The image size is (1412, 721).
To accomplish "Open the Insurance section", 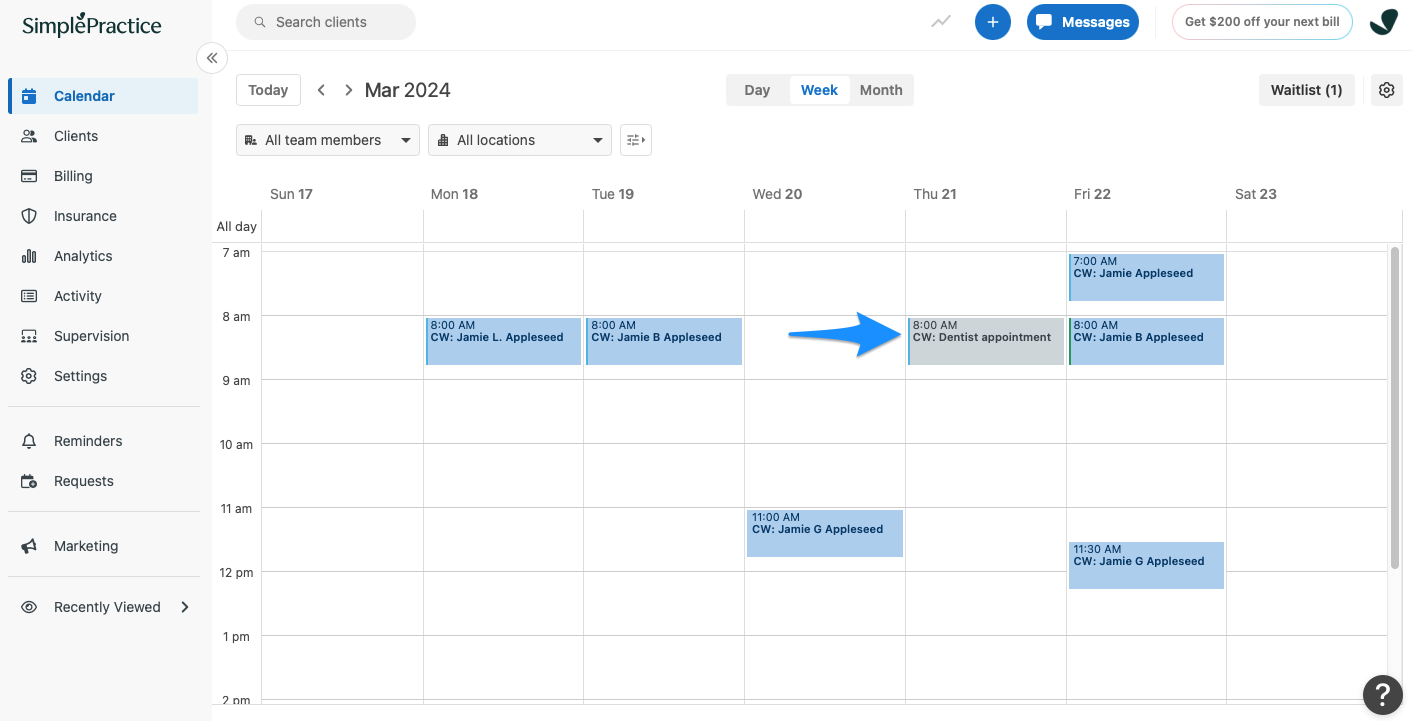I will (x=84, y=215).
